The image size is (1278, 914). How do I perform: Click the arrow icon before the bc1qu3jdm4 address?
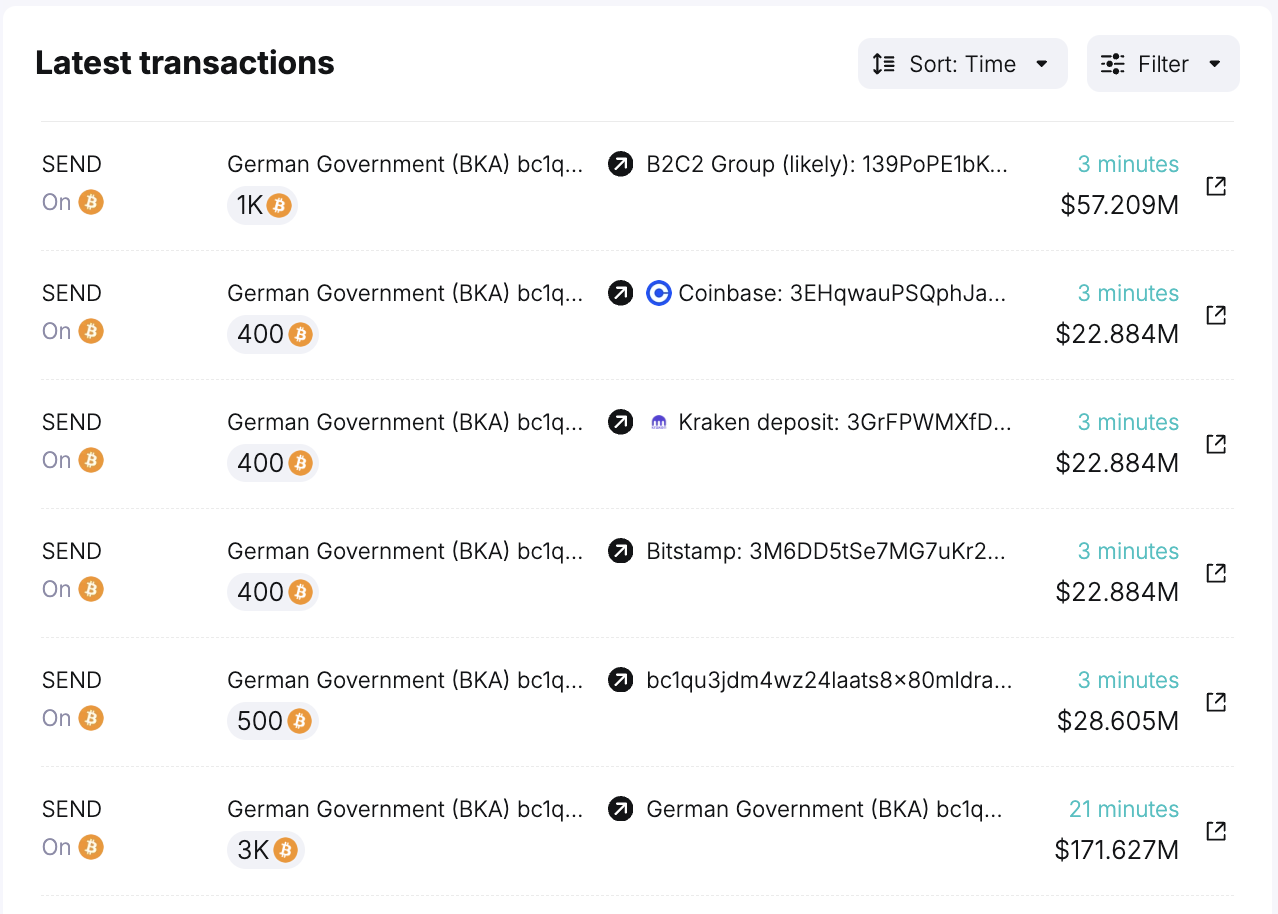tap(620, 680)
